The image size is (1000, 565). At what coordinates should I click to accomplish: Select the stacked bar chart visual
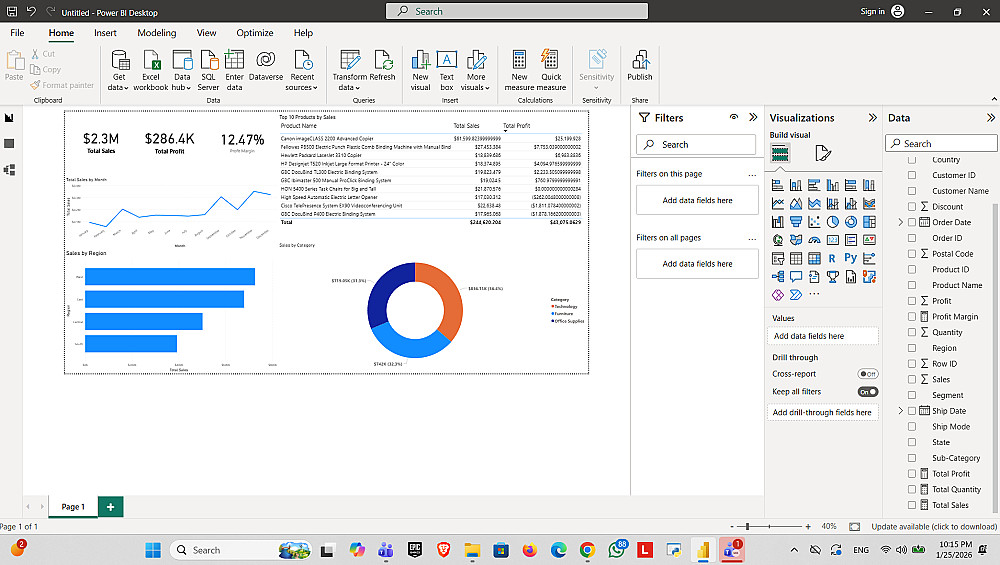pyautogui.click(x=777, y=185)
